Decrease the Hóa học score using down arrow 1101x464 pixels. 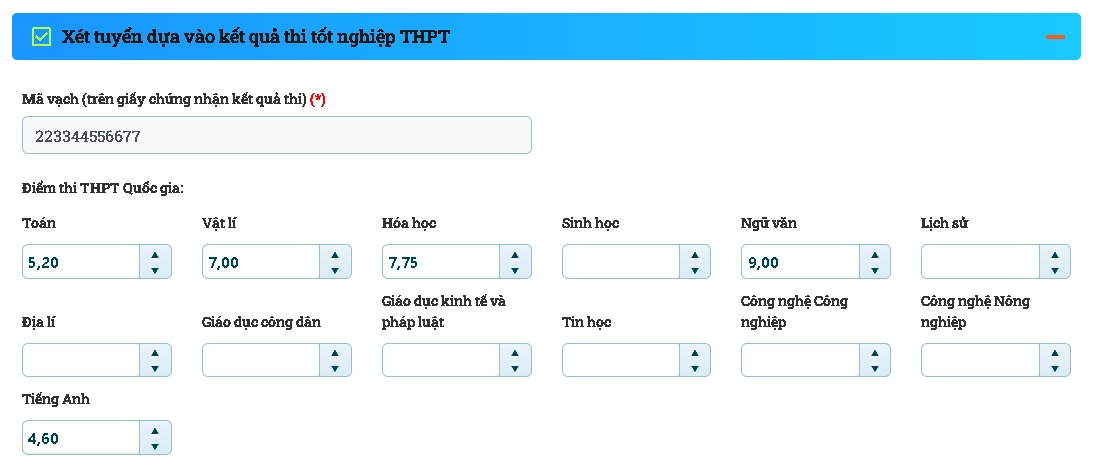pos(515,270)
